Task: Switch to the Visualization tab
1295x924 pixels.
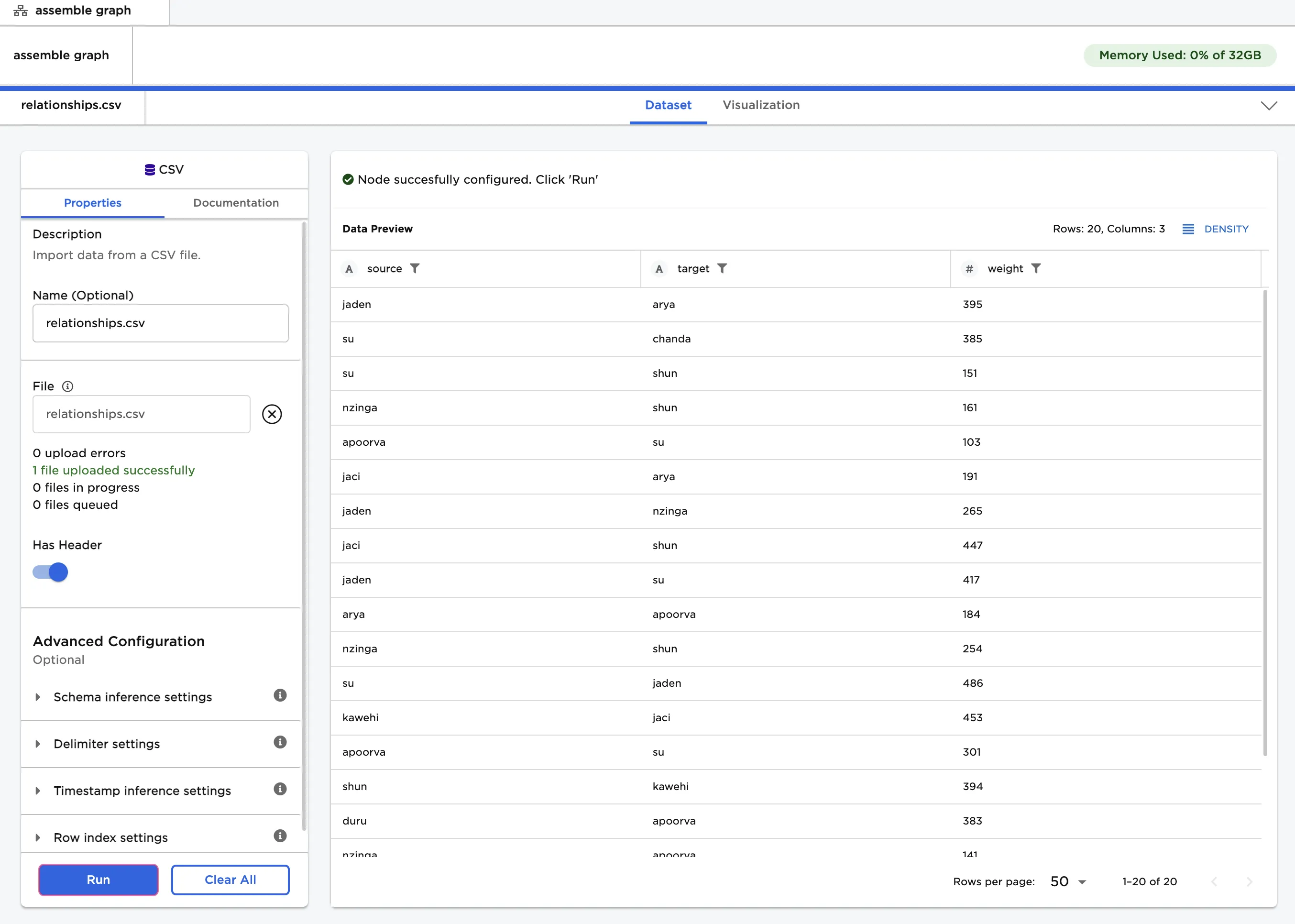Action: [761, 105]
